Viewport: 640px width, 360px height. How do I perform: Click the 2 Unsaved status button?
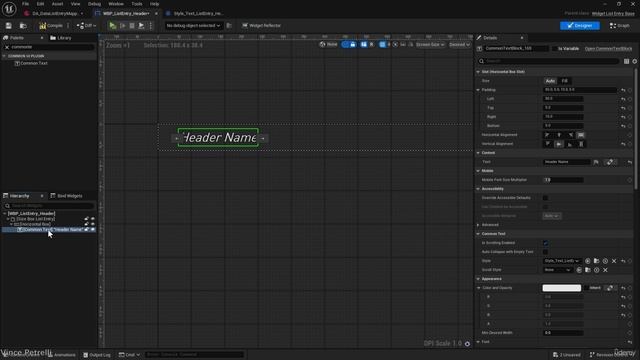pyautogui.click(x=567, y=355)
